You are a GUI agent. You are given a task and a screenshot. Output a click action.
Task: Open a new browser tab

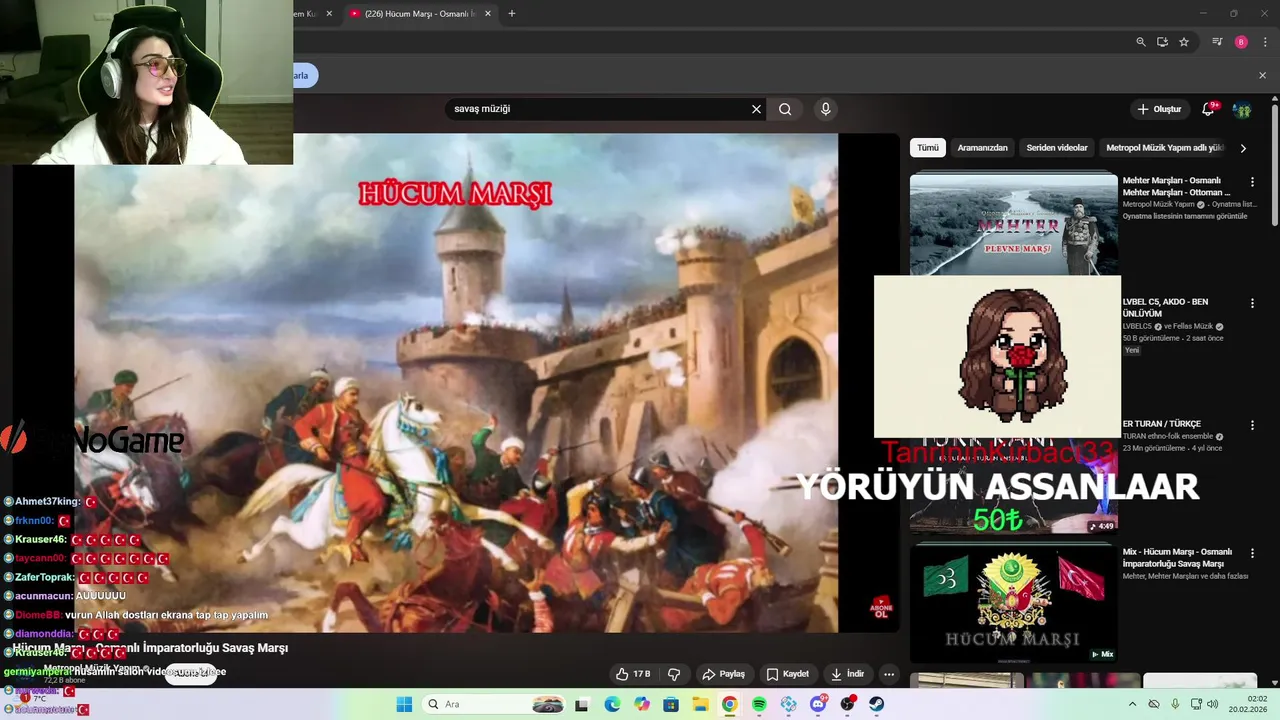(512, 14)
